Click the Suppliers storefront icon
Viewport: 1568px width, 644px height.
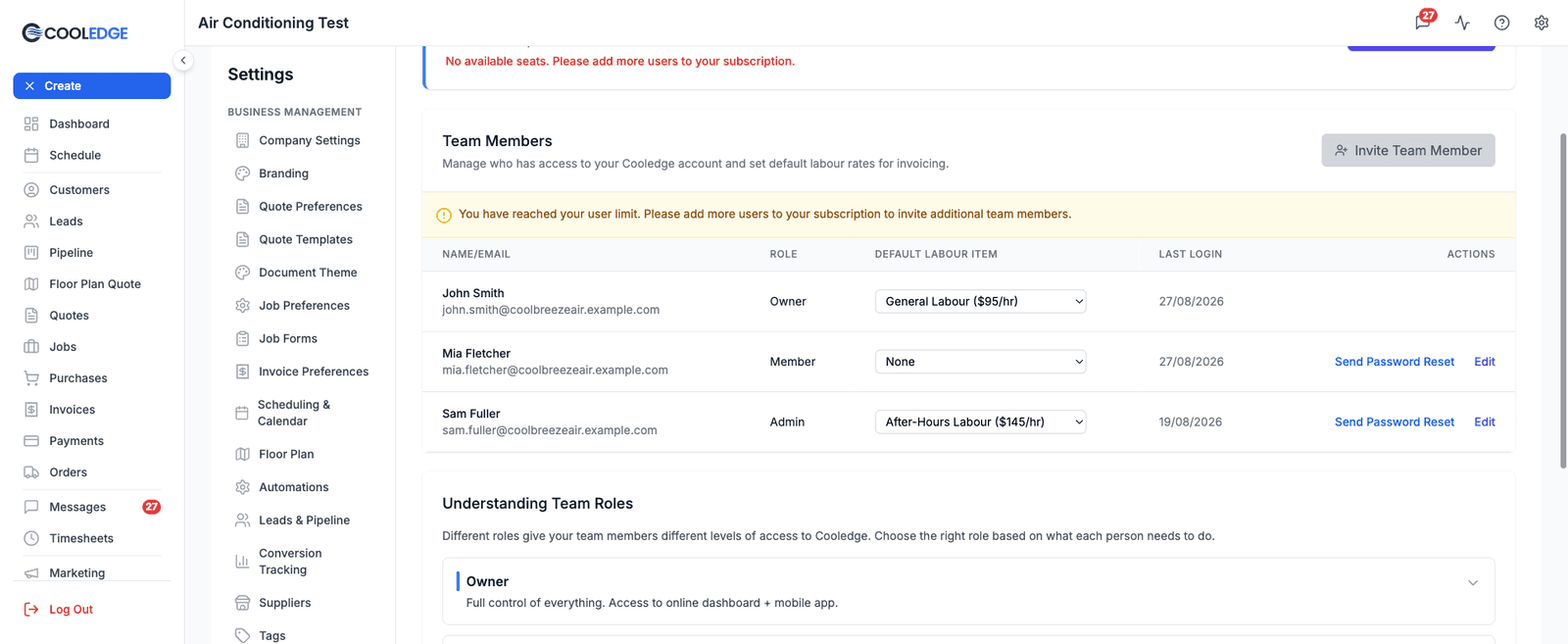tap(242, 603)
